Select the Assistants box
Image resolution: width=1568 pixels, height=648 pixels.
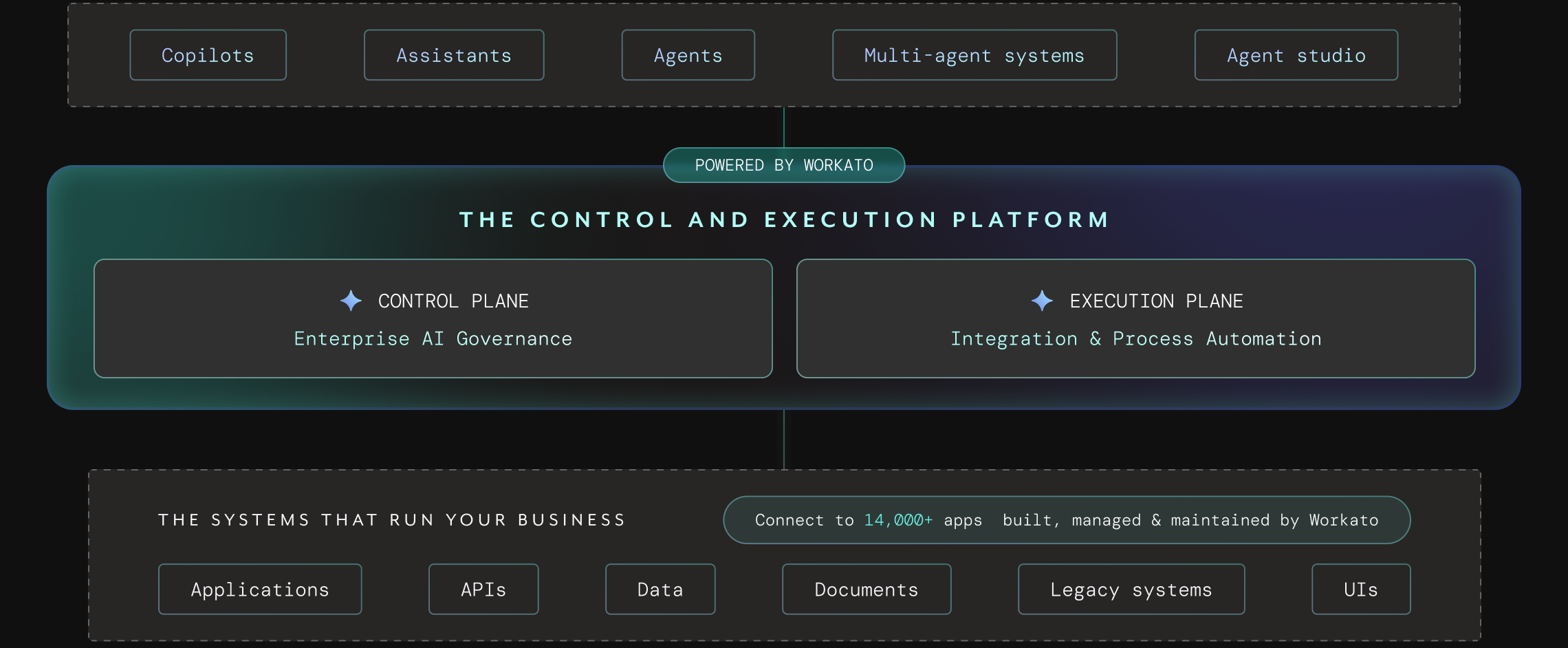[454, 55]
